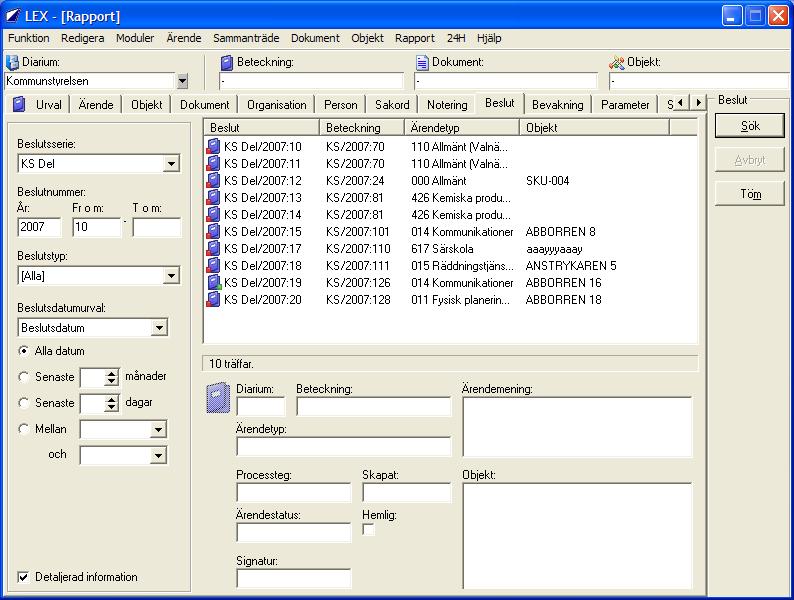794x600 pixels.
Task: Switch to the Bevakning tab
Action: (558, 105)
